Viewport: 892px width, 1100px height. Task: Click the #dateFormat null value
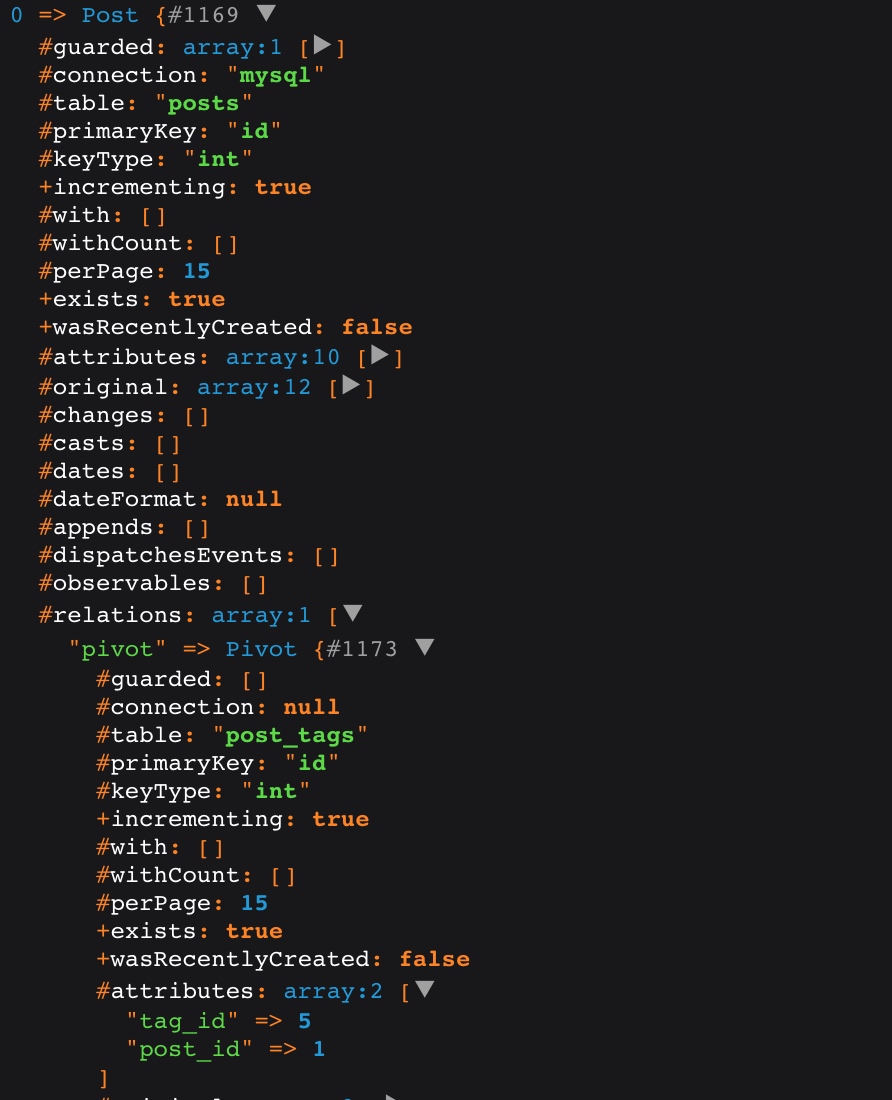coord(253,499)
